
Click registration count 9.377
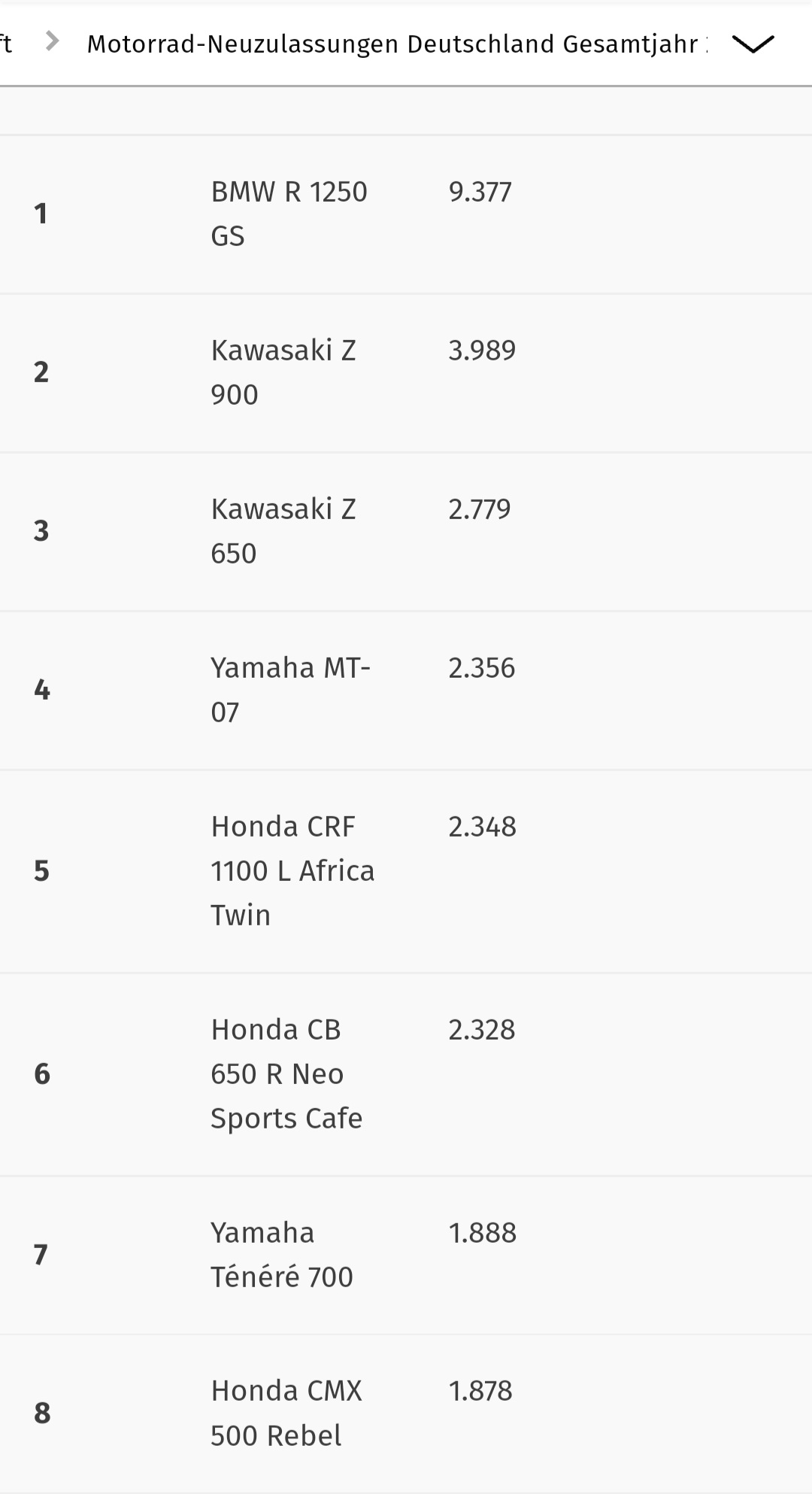pyautogui.click(x=480, y=192)
